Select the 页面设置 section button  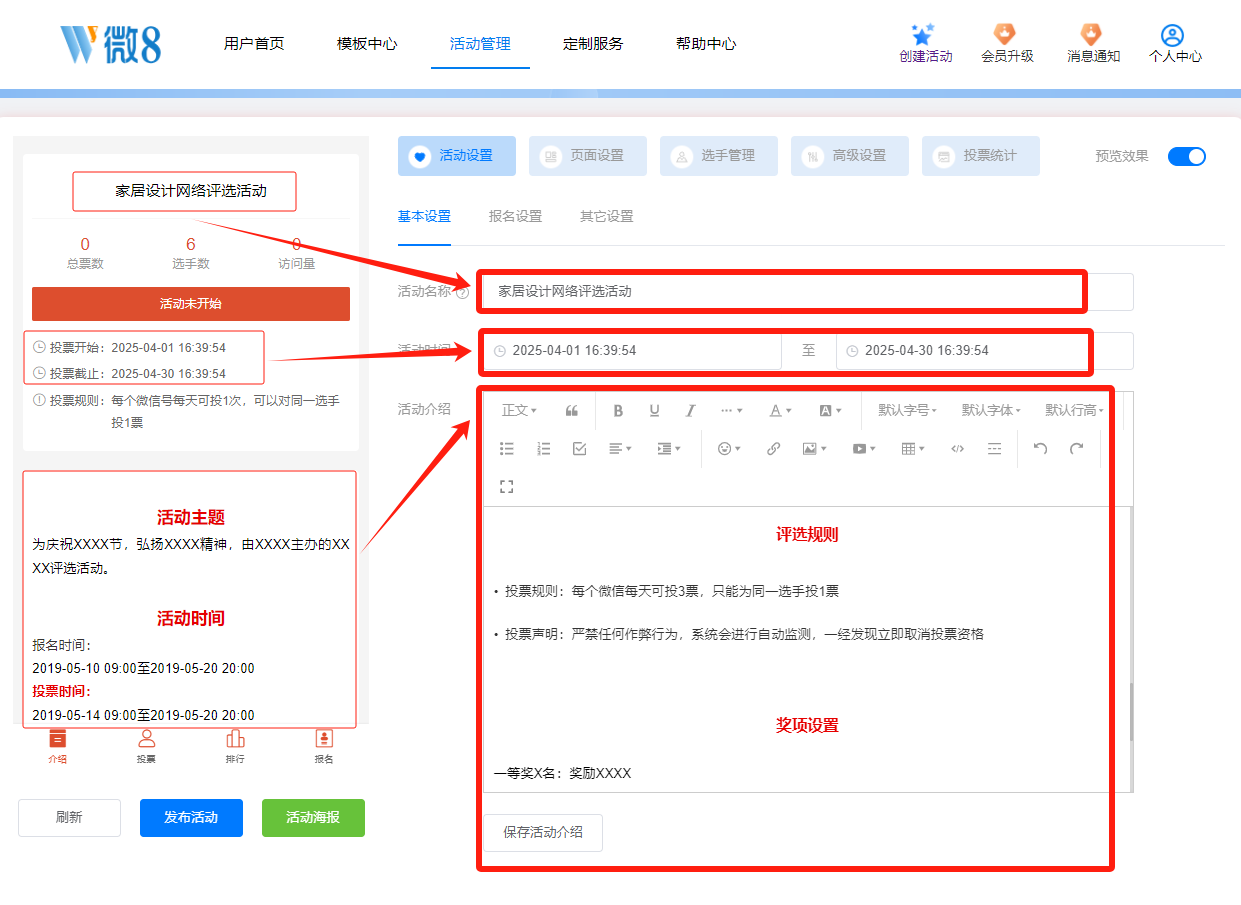[588, 156]
